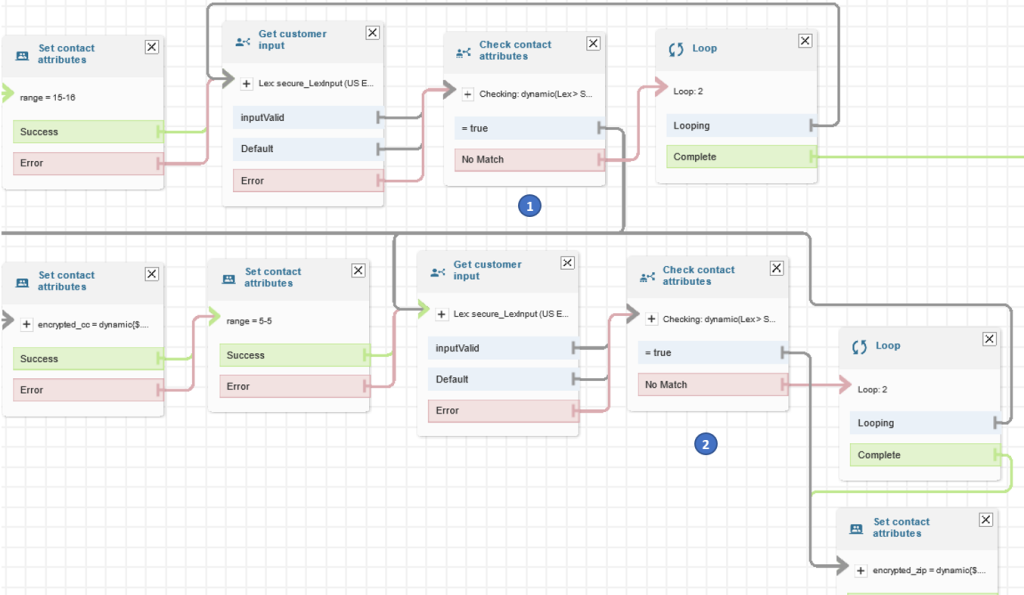Expand the Checking dynamic parameter in top row
1024x595 pixels.
point(466,92)
